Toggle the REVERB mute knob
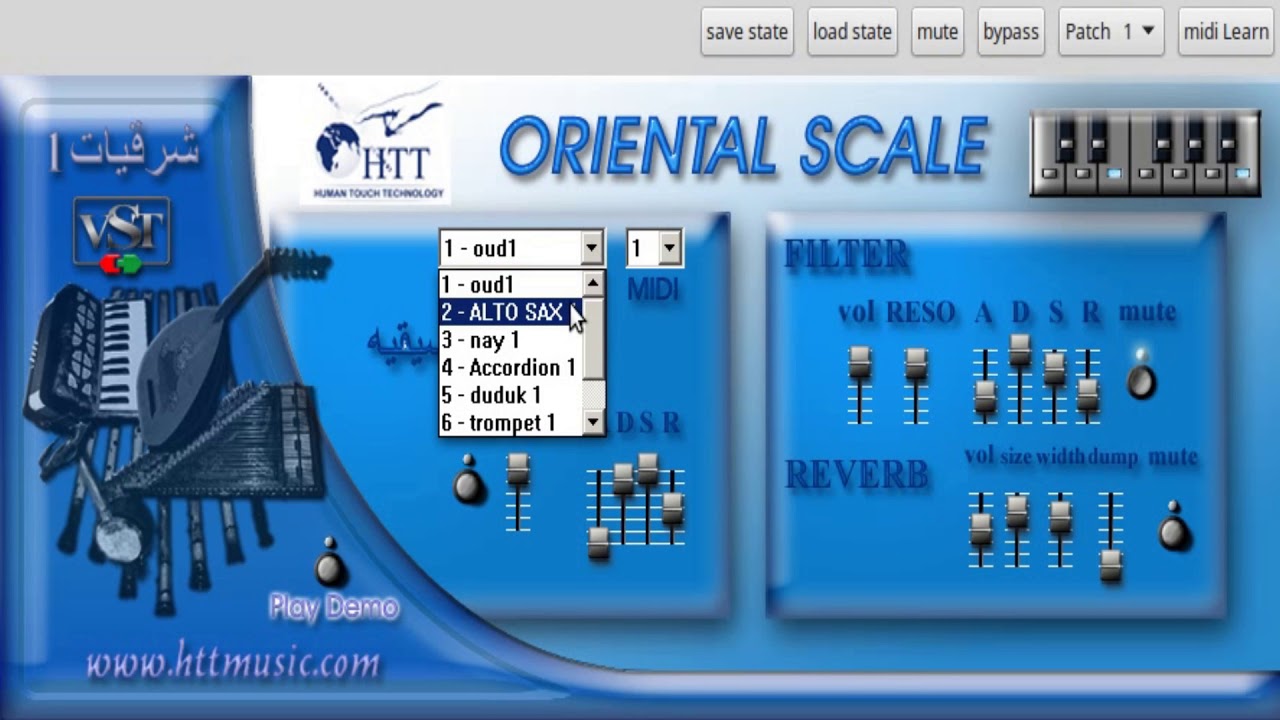1280x720 pixels. pyautogui.click(x=1174, y=528)
